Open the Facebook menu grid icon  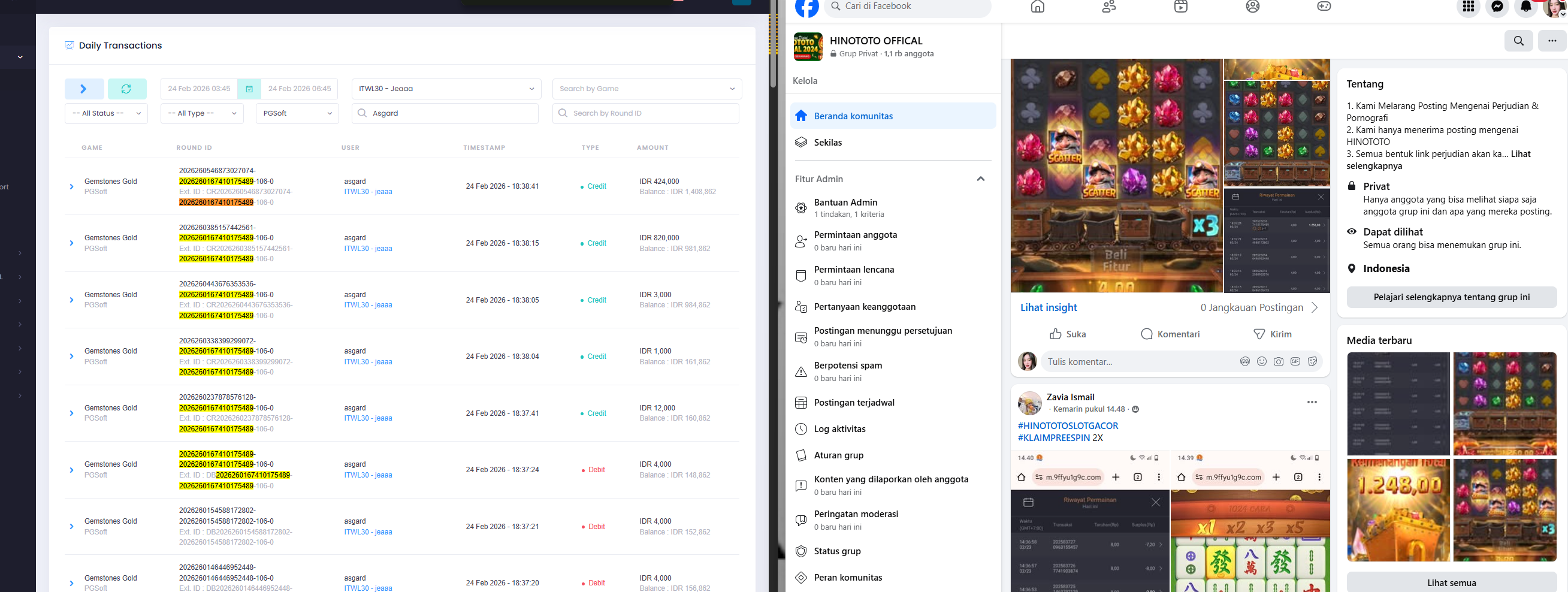1468,7
